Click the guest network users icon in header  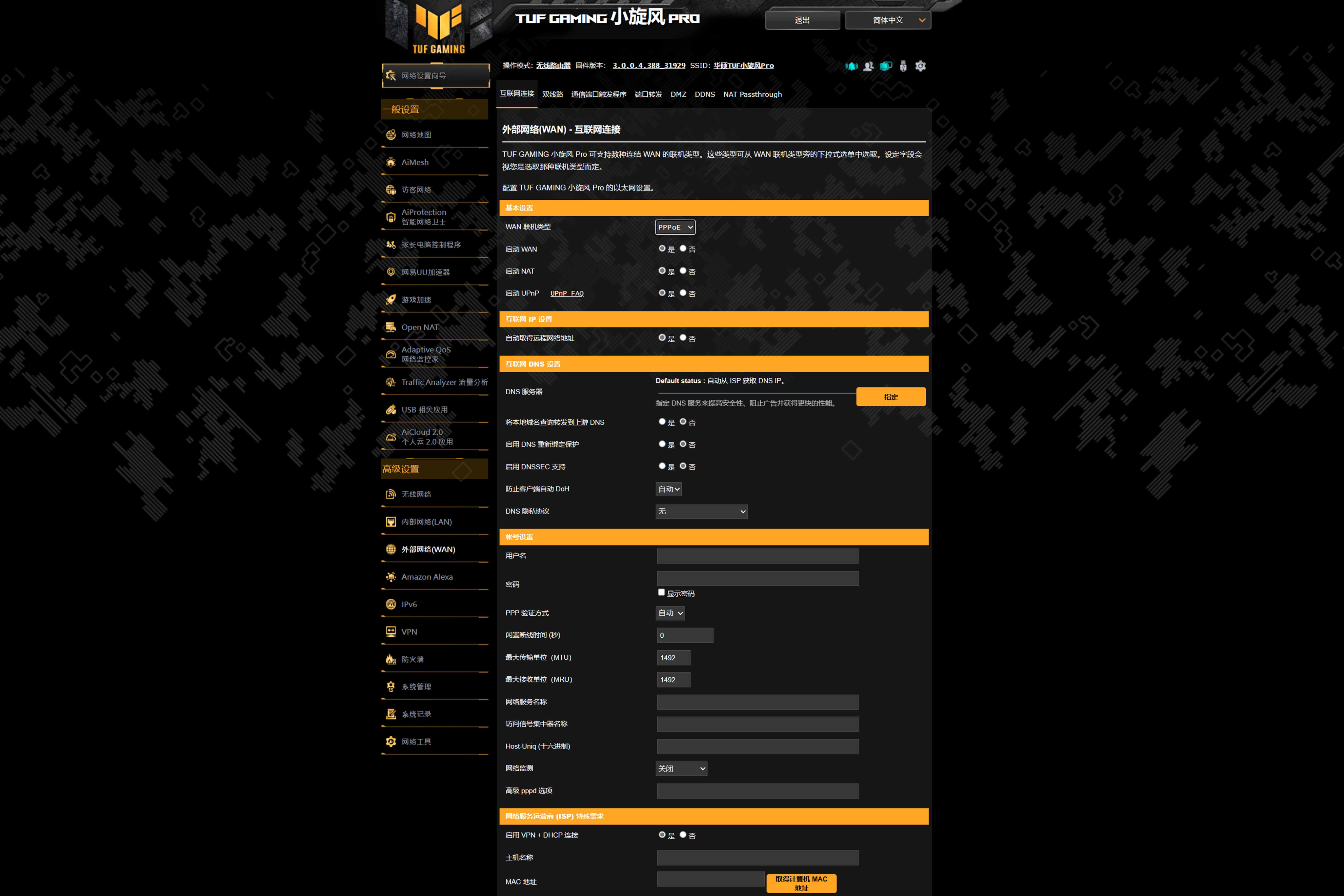[x=868, y=66]
